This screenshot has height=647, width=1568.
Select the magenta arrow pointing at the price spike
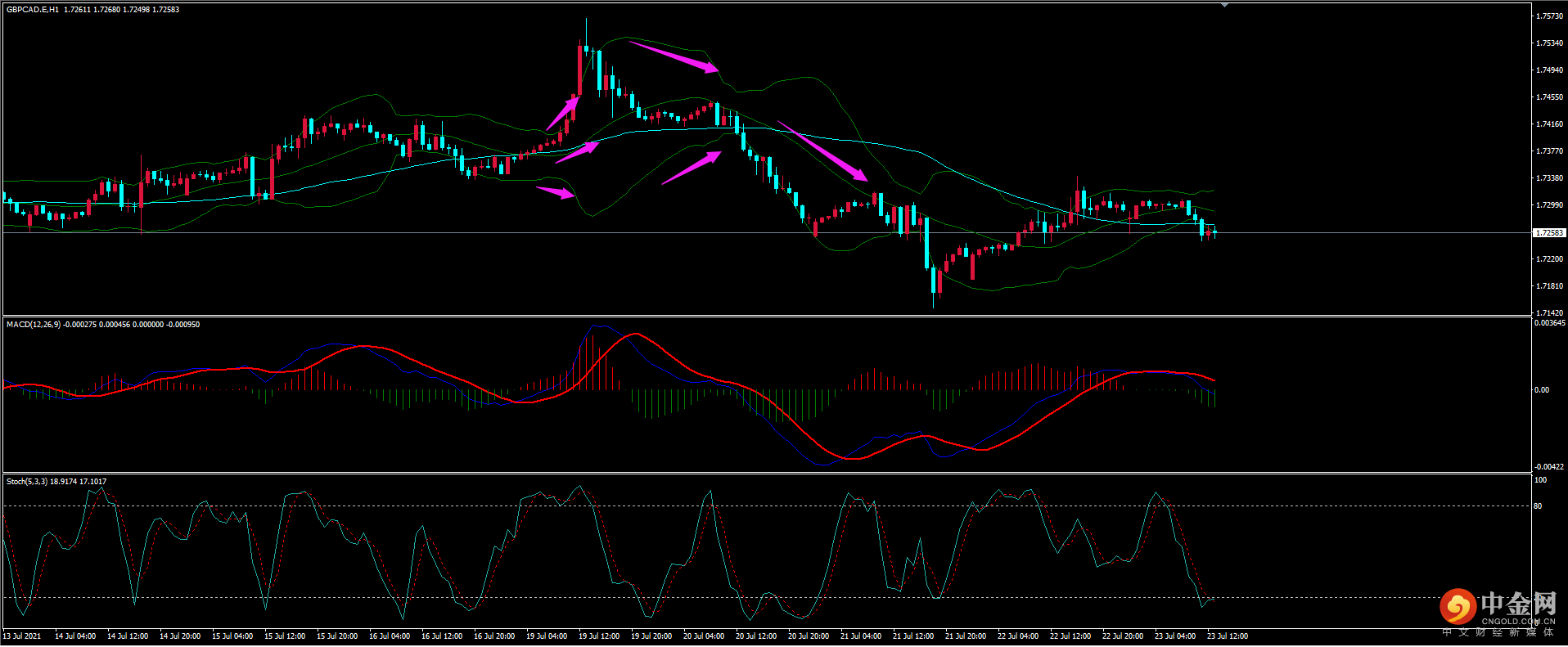click(x=563, y=113)
